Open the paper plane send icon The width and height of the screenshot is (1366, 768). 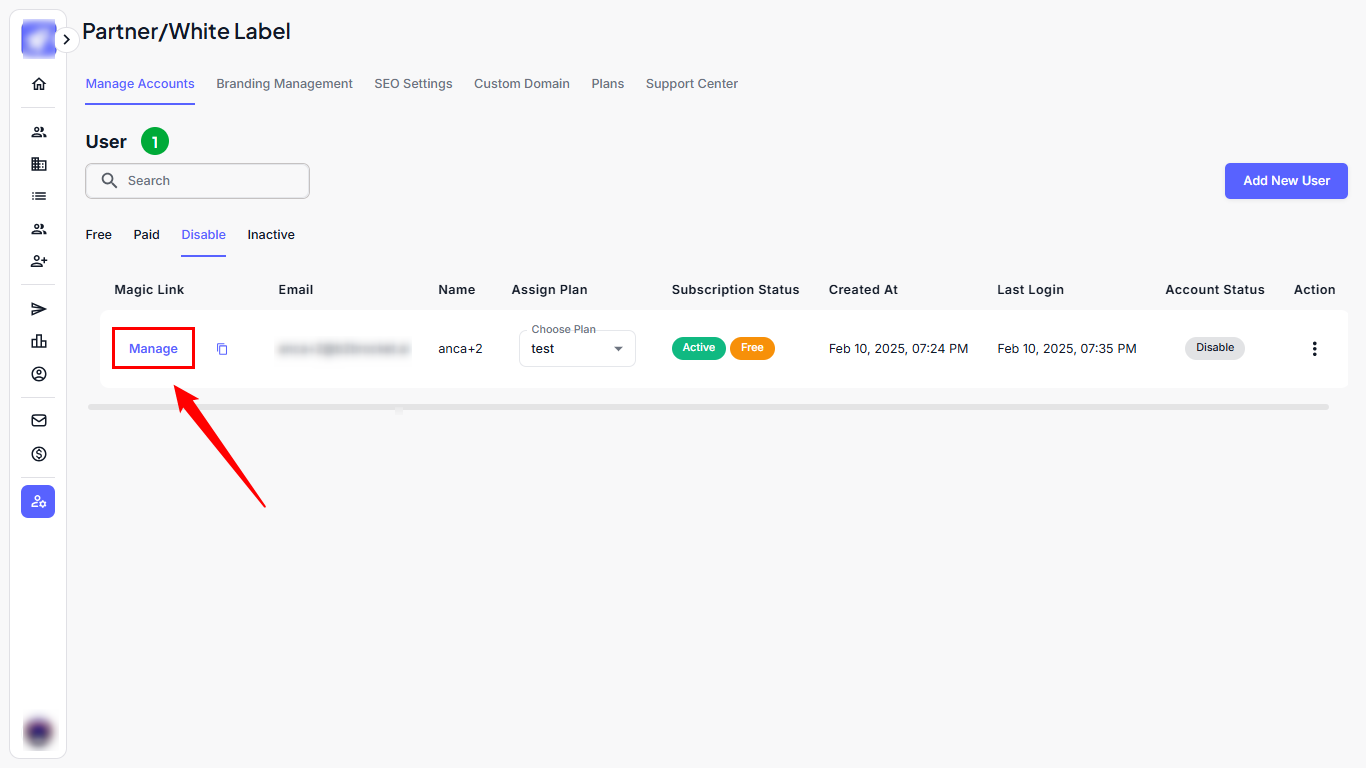(x=39, y=309)
